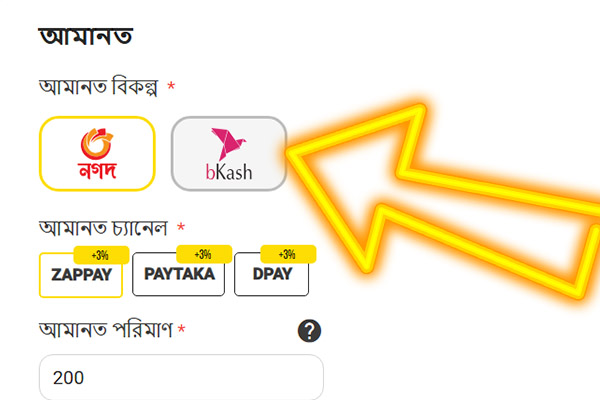Click the red নগদ wordmark text
600x400 pixels.
point(97,171)
